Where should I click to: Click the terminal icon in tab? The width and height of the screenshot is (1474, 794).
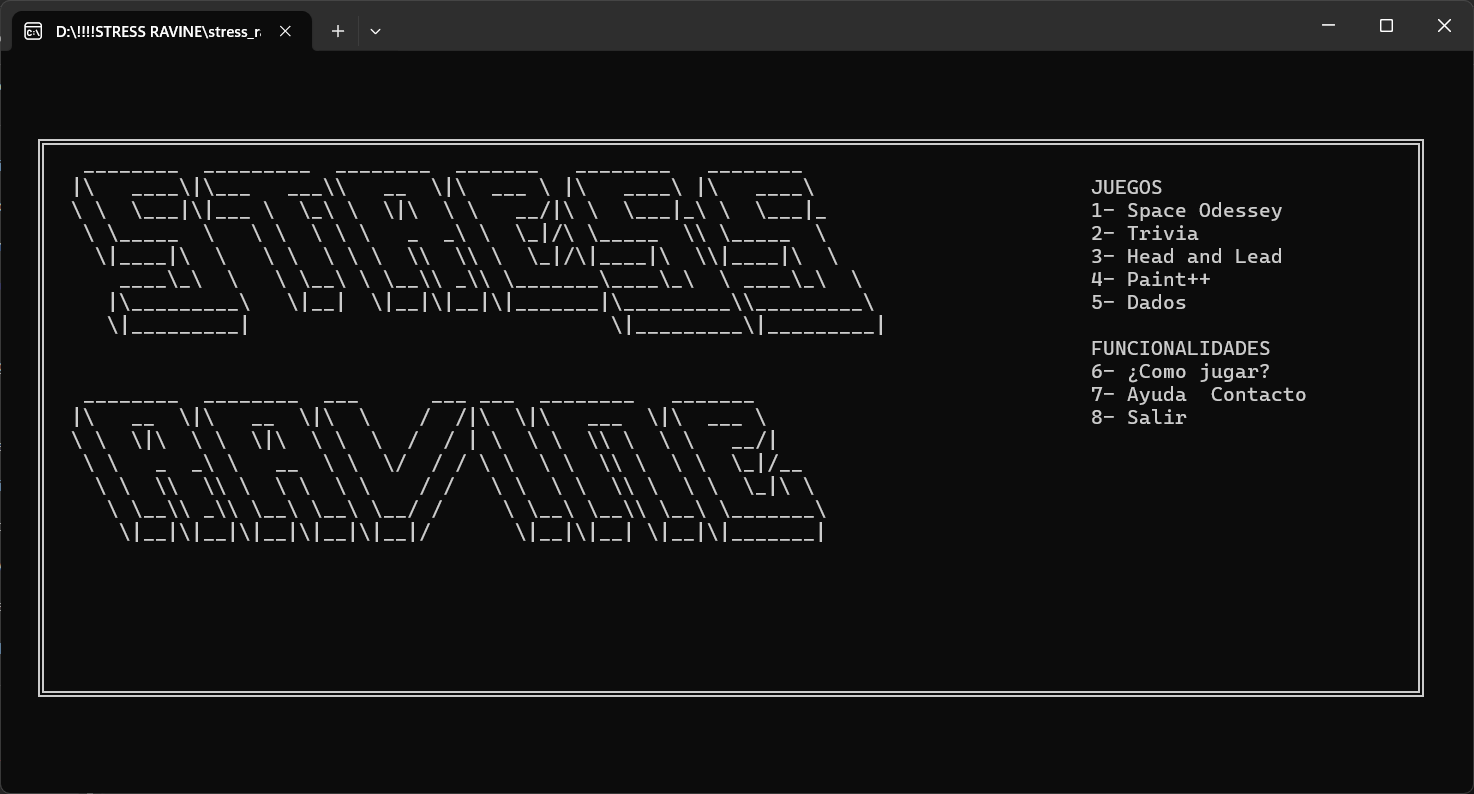pyautogui.click(x=33, y=31)
